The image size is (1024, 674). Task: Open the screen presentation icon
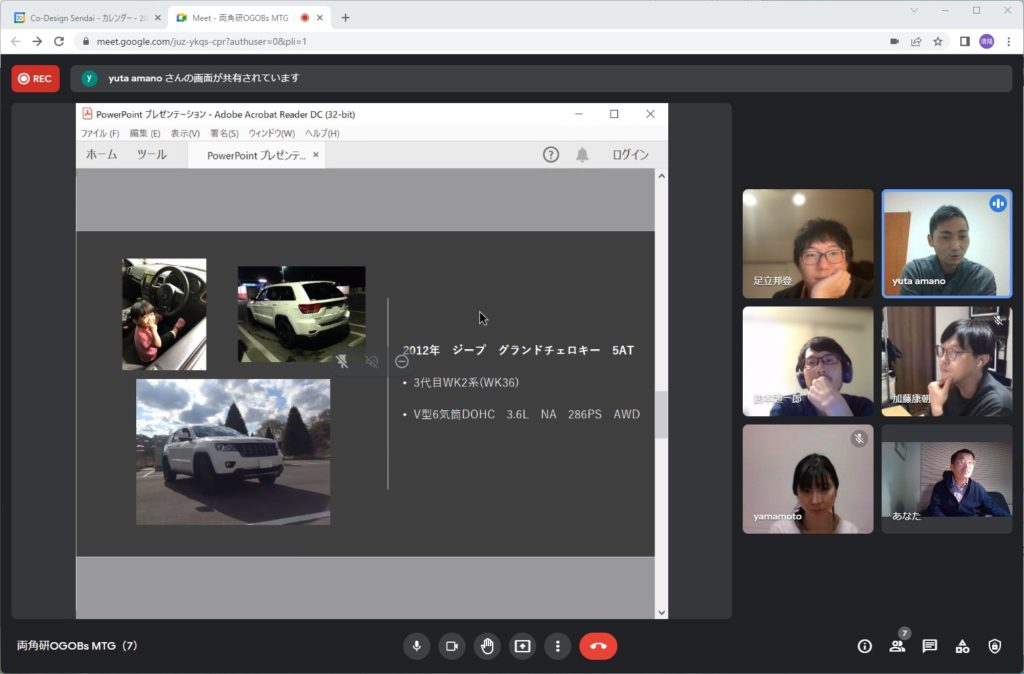522,646
